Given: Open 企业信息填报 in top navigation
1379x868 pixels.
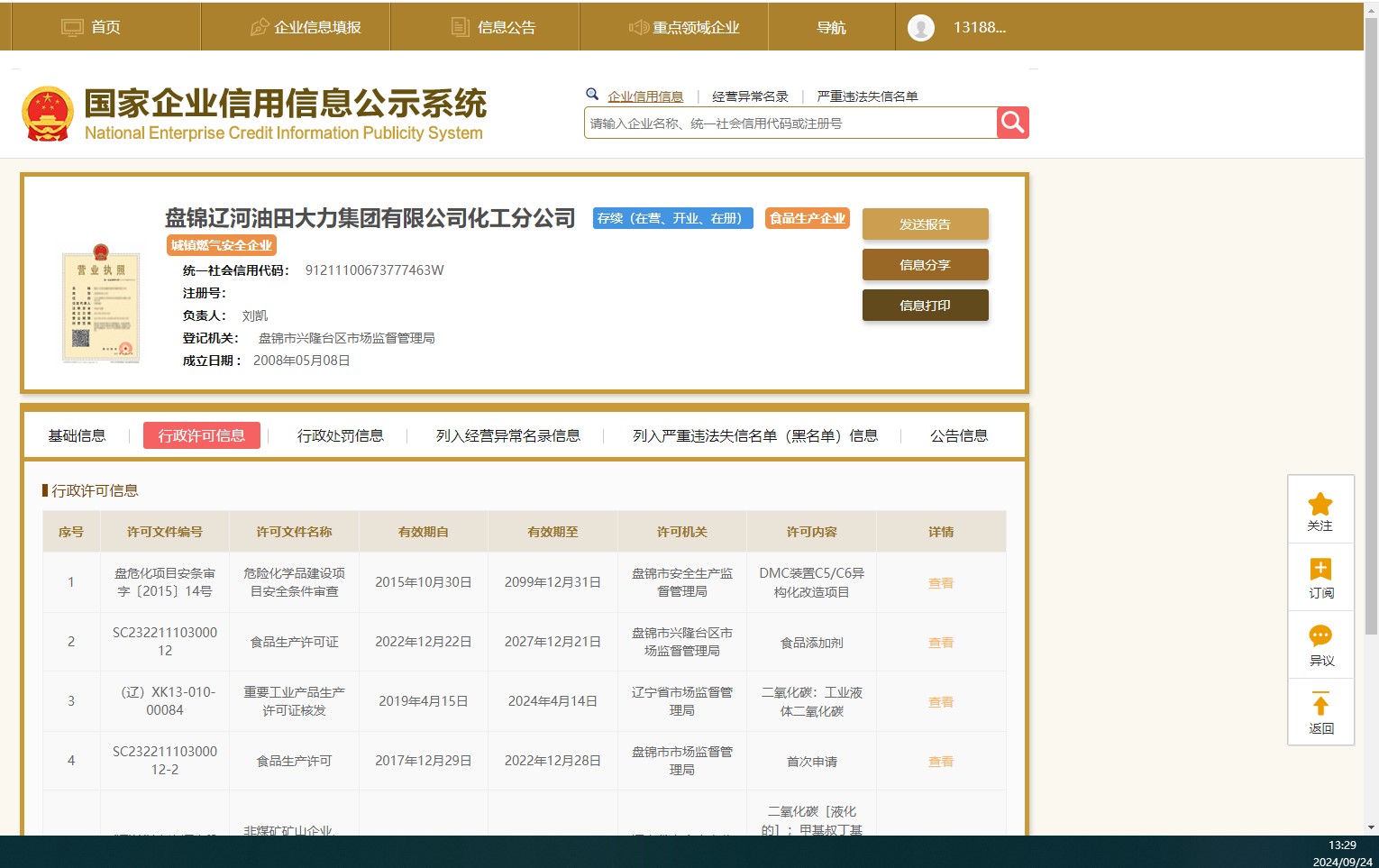Looking at the screenshot, I should pyautogui.click(x=306, y=27).
